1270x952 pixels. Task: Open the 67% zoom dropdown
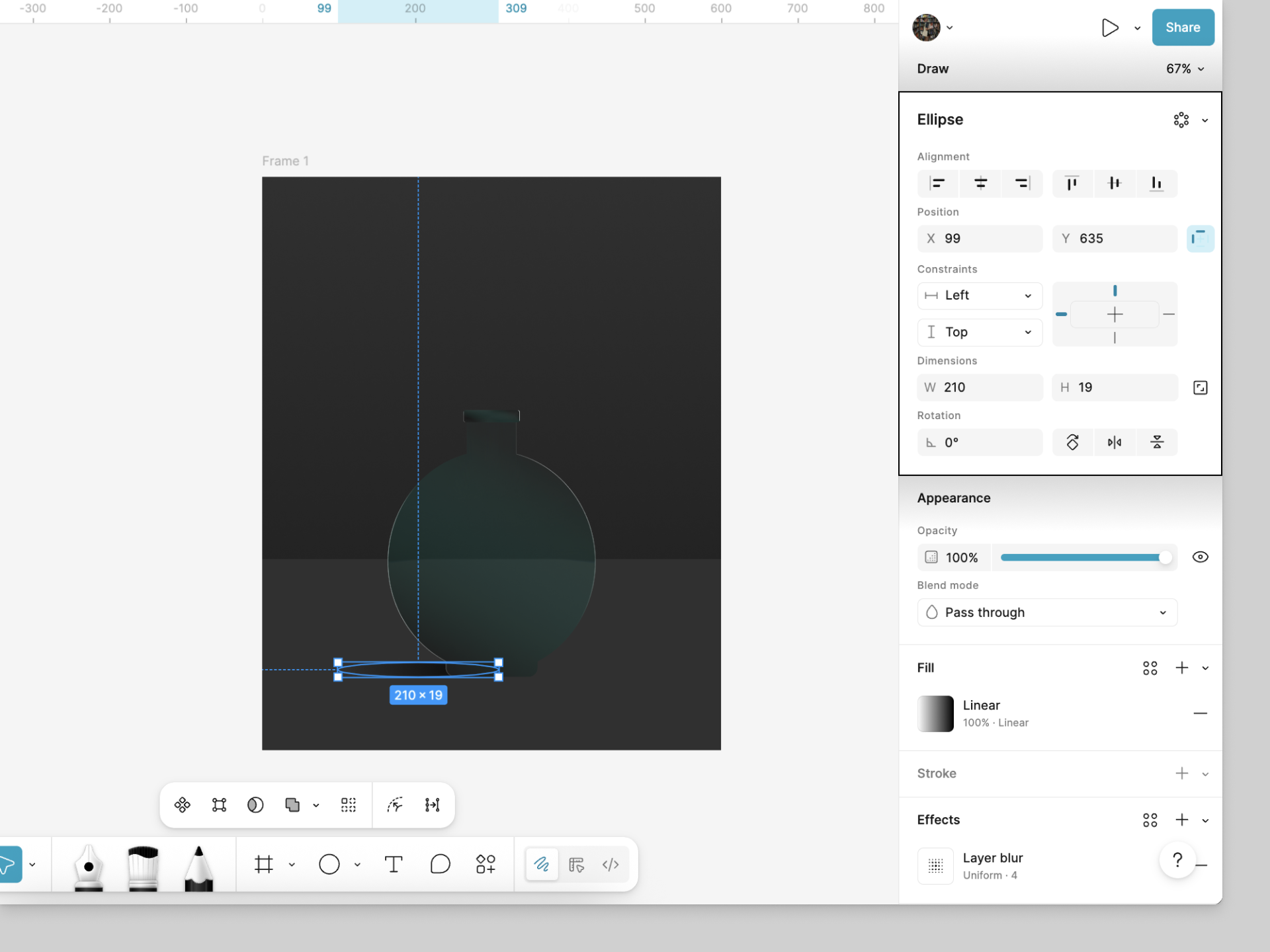pyautogui.click(x=1185, y=69)
